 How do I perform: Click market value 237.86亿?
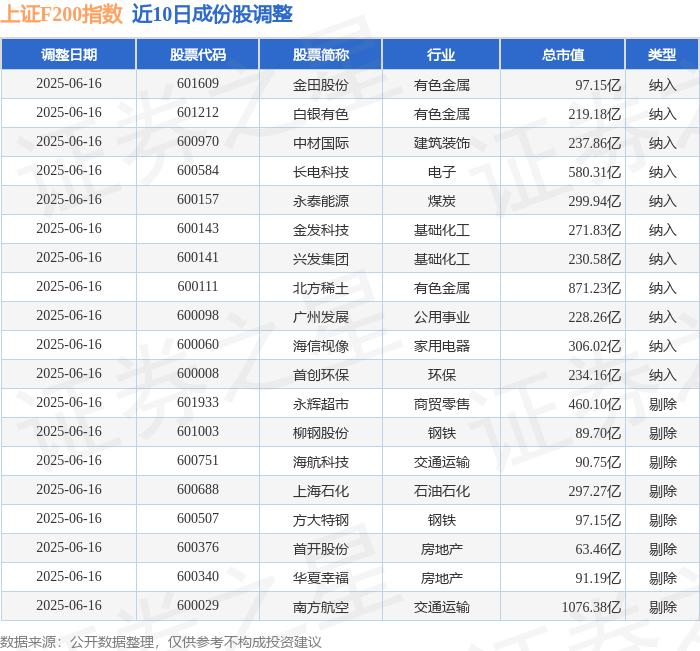[x=594, y=143]
